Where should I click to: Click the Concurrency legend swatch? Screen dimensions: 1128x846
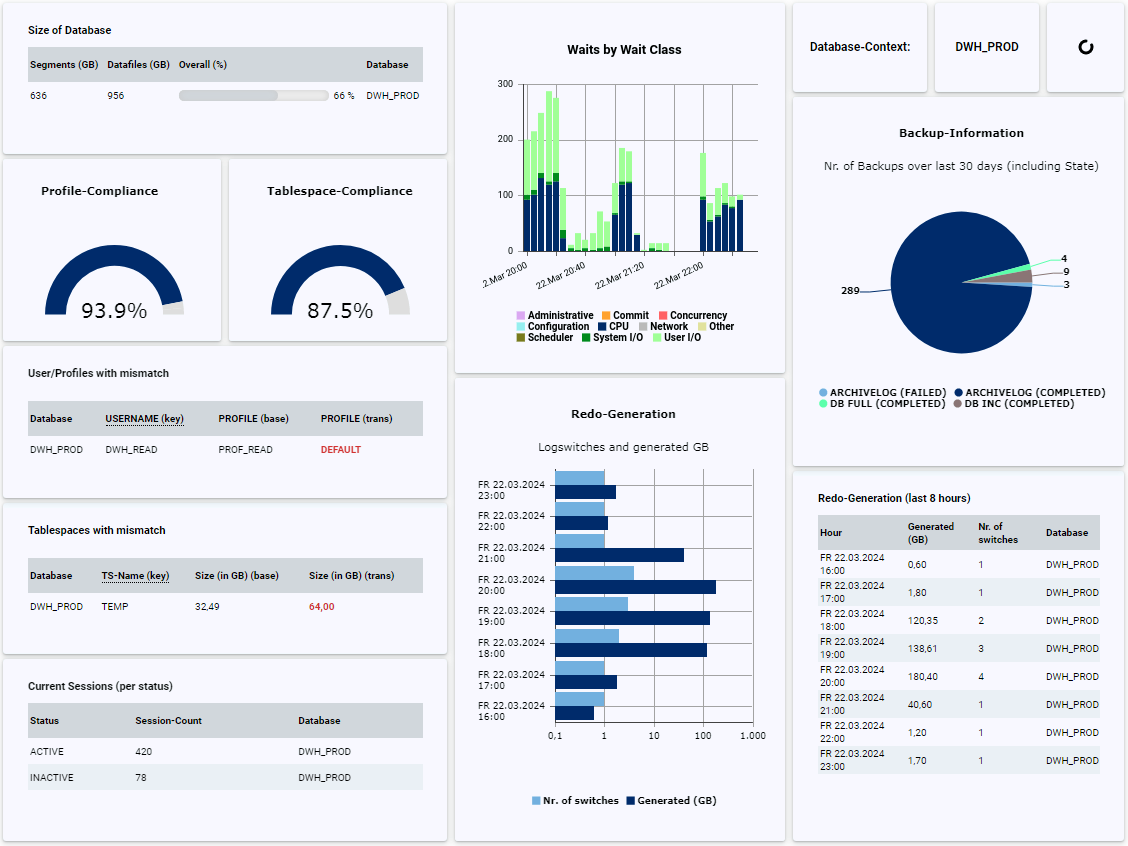point(662,314)
